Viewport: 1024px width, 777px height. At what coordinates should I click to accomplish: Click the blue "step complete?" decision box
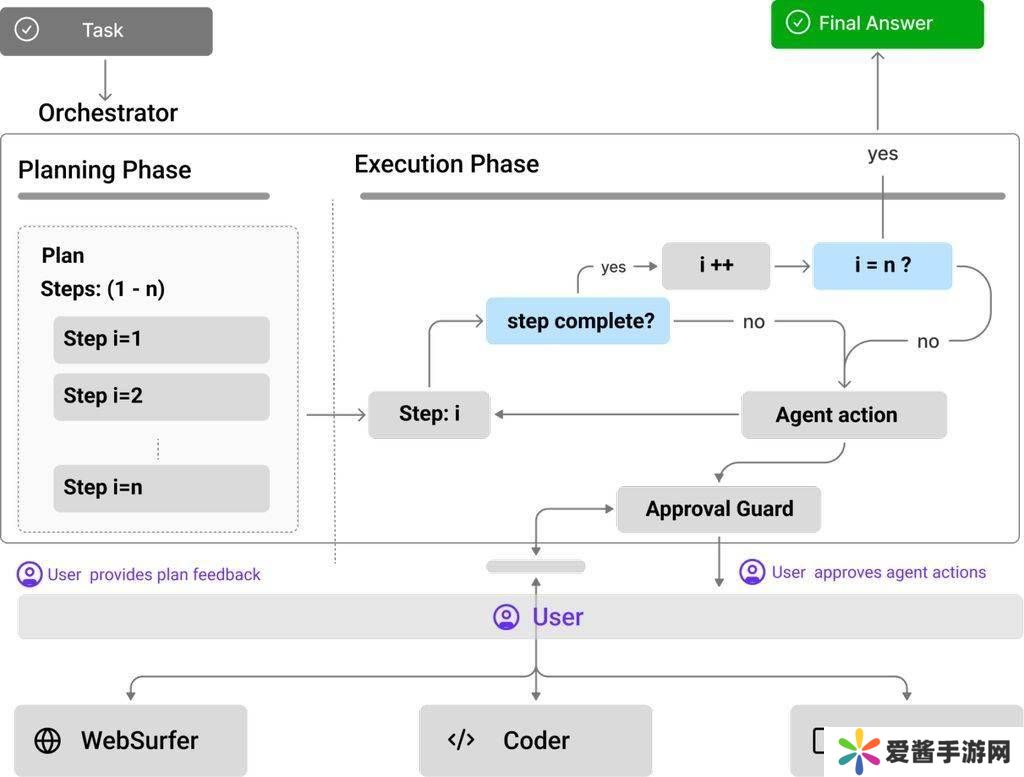click(578, 321)
